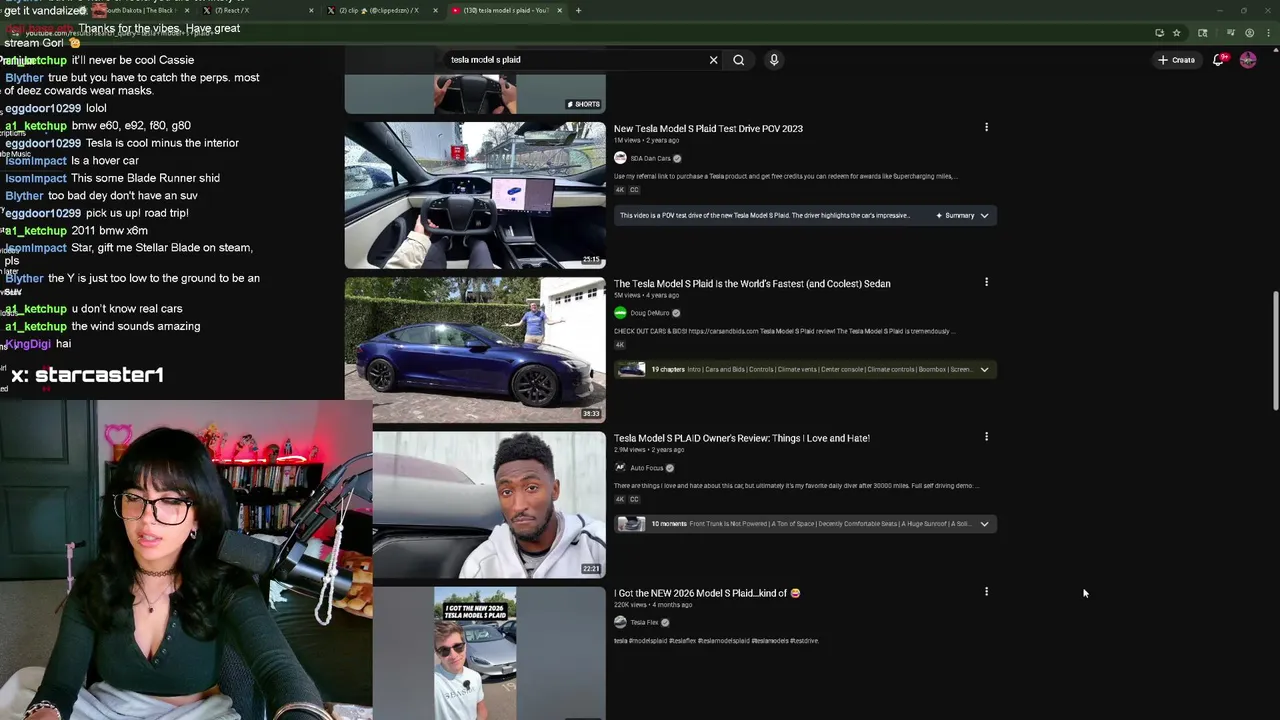Click chat message 'This some Blade Runner shid'
Screen dimensions: 1280x720
point(145,178)
